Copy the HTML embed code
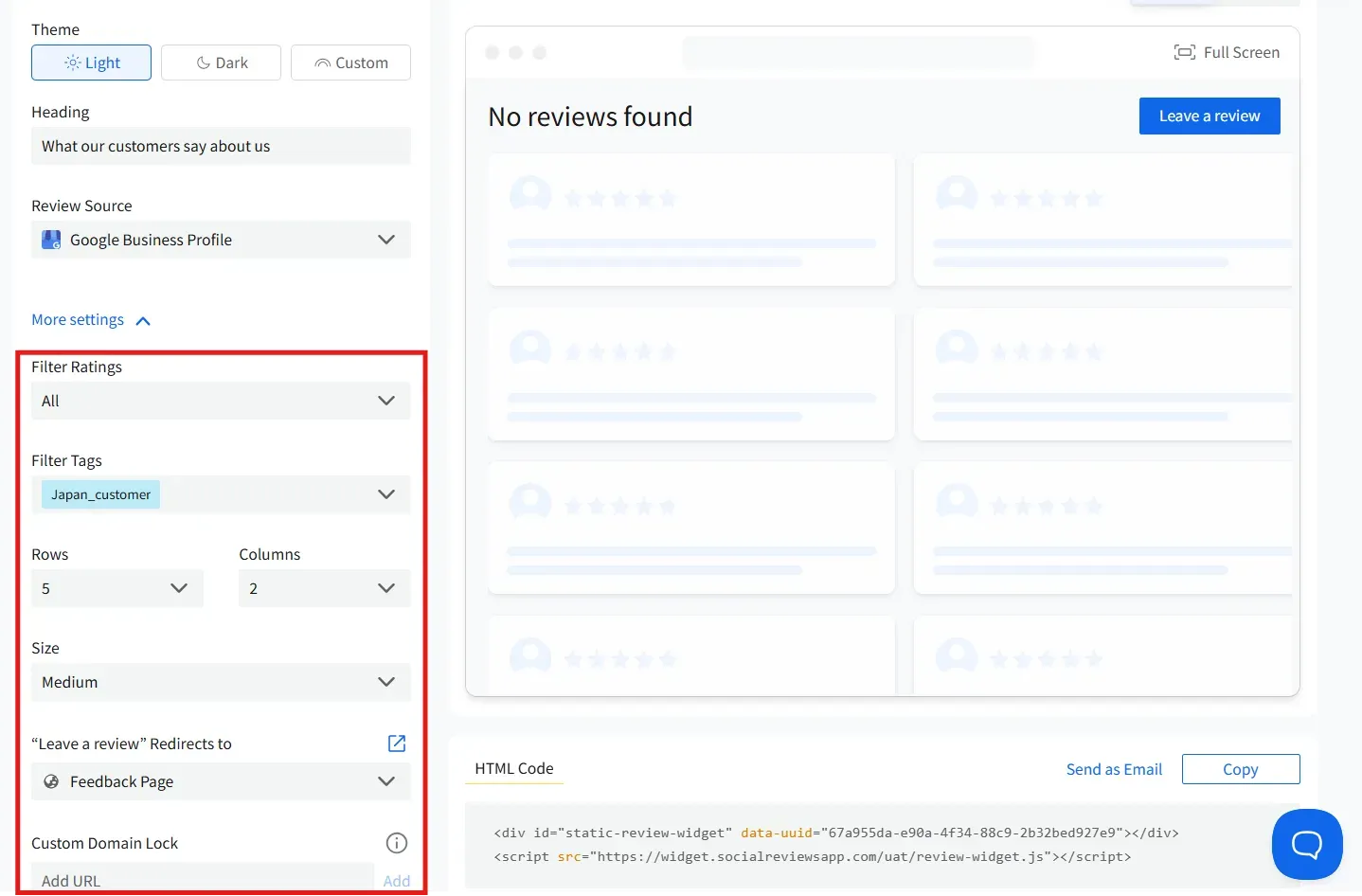This screenshot has height=896, width=1362. coord(1240,769)
